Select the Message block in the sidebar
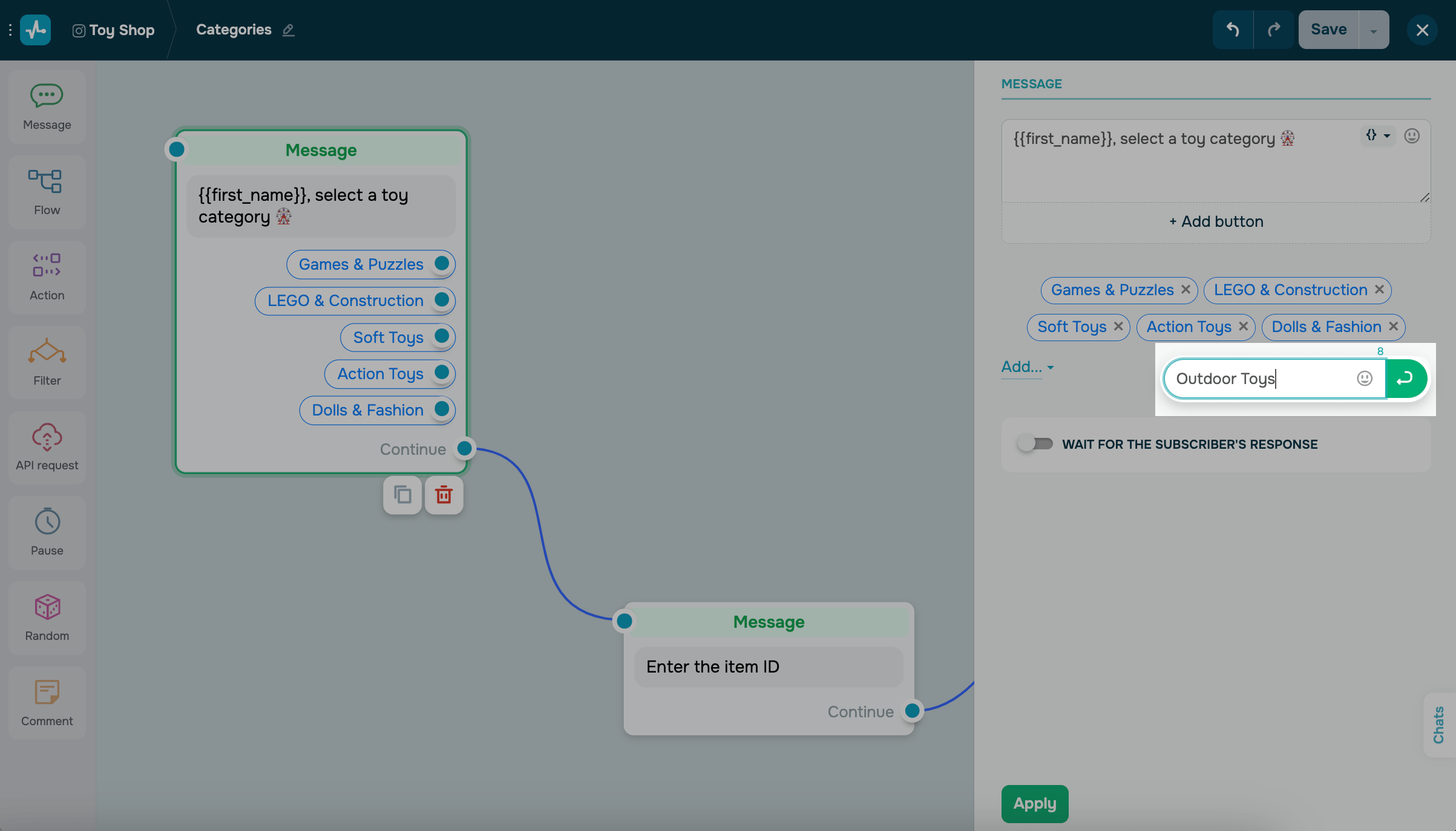Viewport: 1456px width, 831px height. (47, 106)
